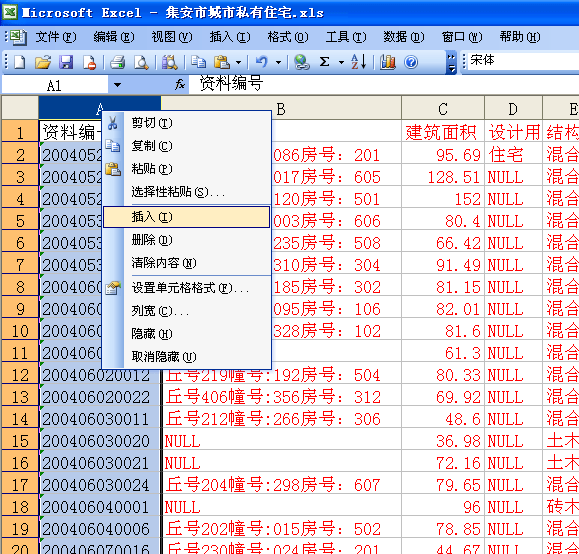Choose 剪切(T) in the context menu
The height and width of the screenshot is (554, 579).
(x=186, y=123)
